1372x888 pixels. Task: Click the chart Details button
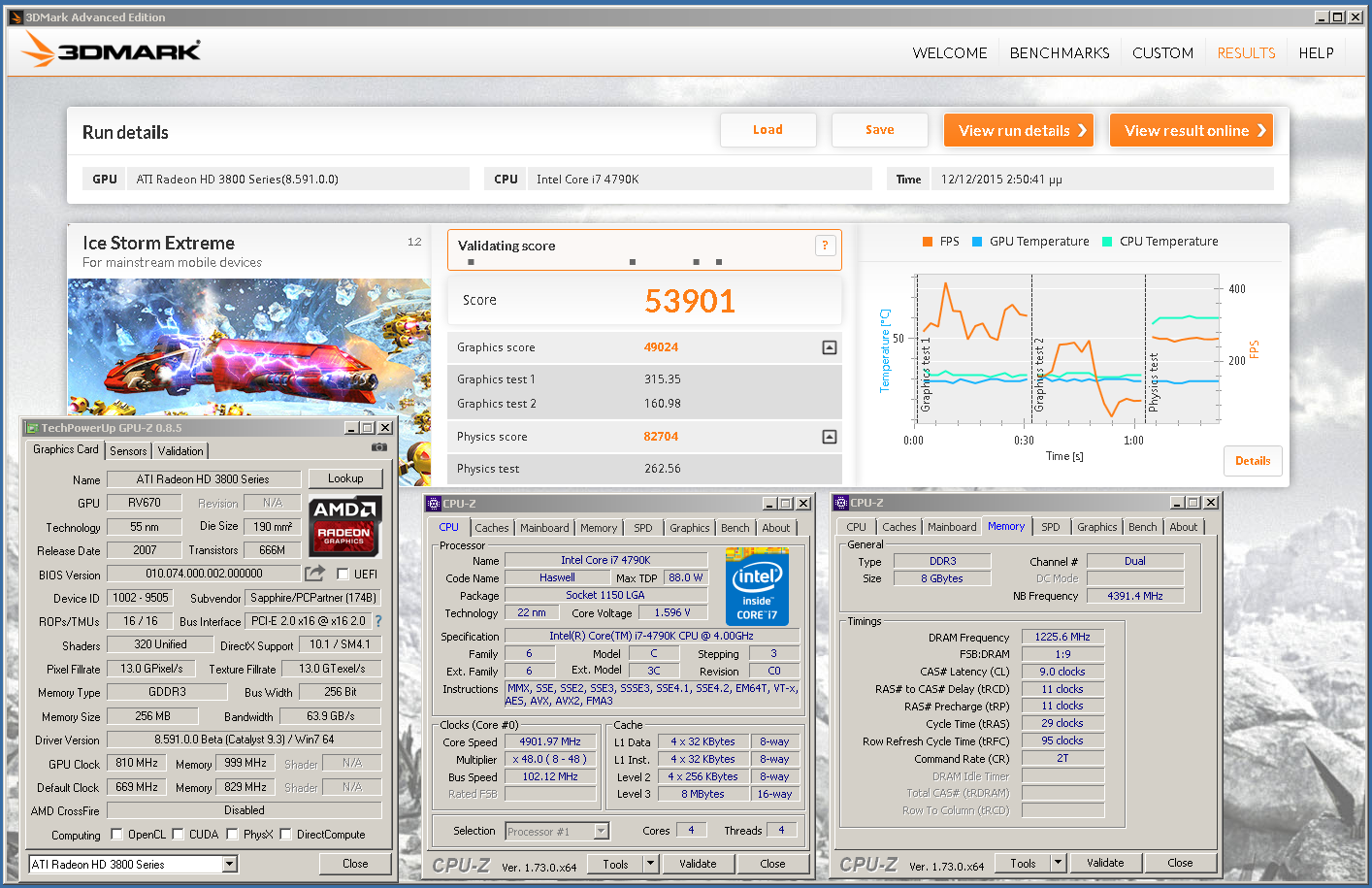(x=1253, y=461)
